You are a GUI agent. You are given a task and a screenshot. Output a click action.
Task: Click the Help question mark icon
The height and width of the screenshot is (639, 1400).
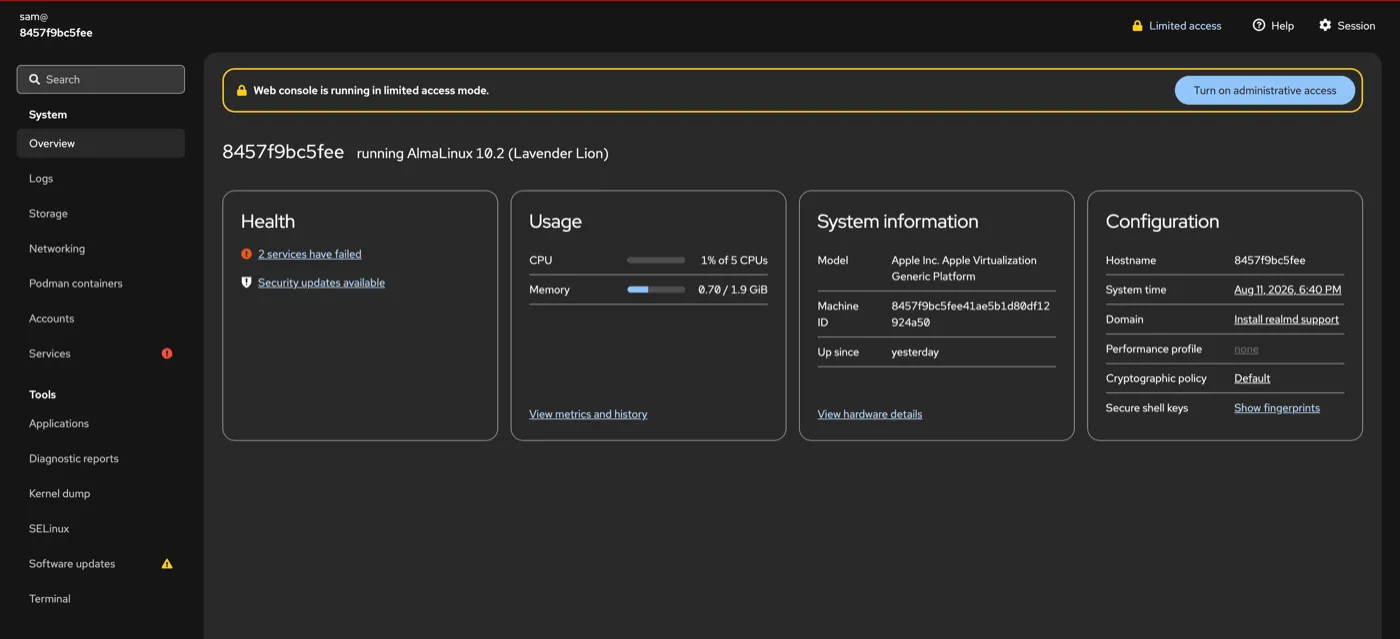[1259, 25]
